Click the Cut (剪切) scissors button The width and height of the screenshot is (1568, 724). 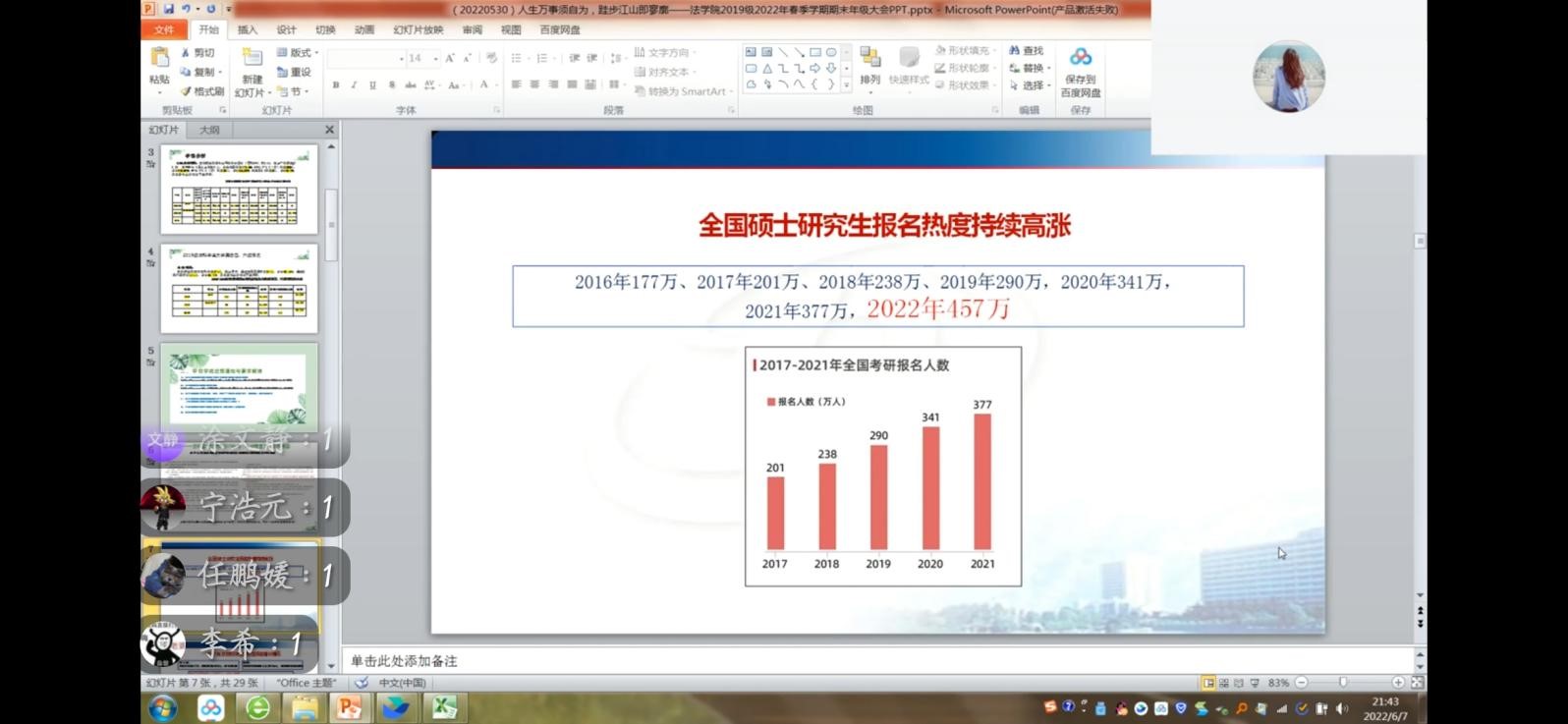tap(197, 53)
